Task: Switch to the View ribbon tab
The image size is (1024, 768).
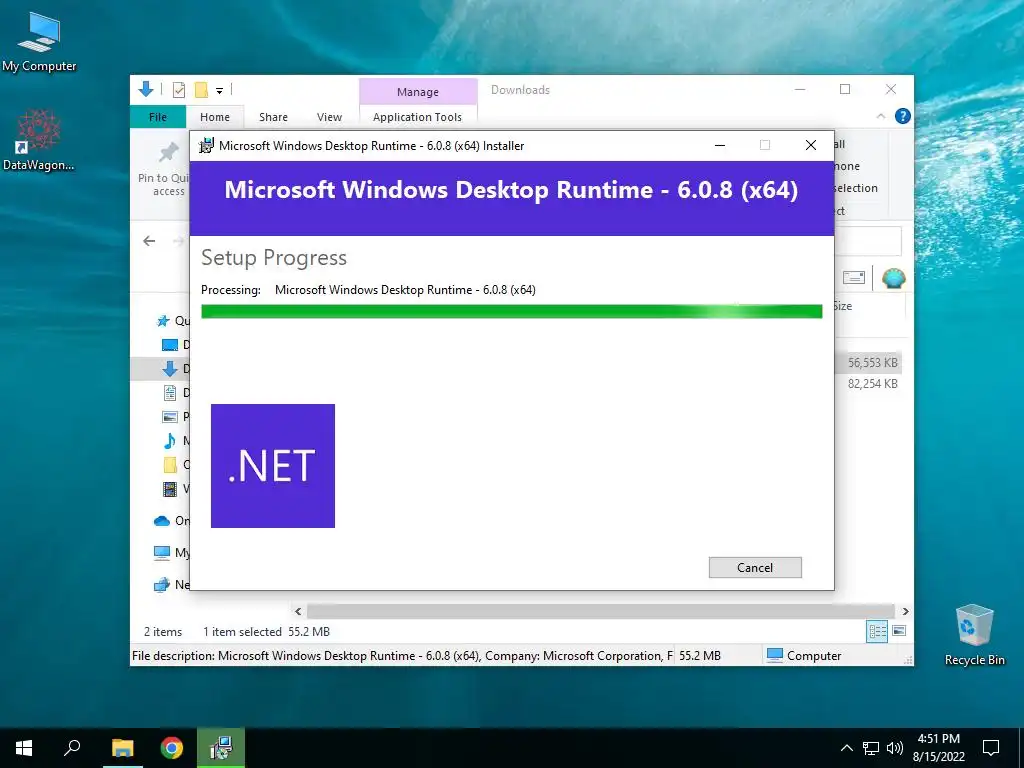Action: pyautogui.click(x=329, y=117)
